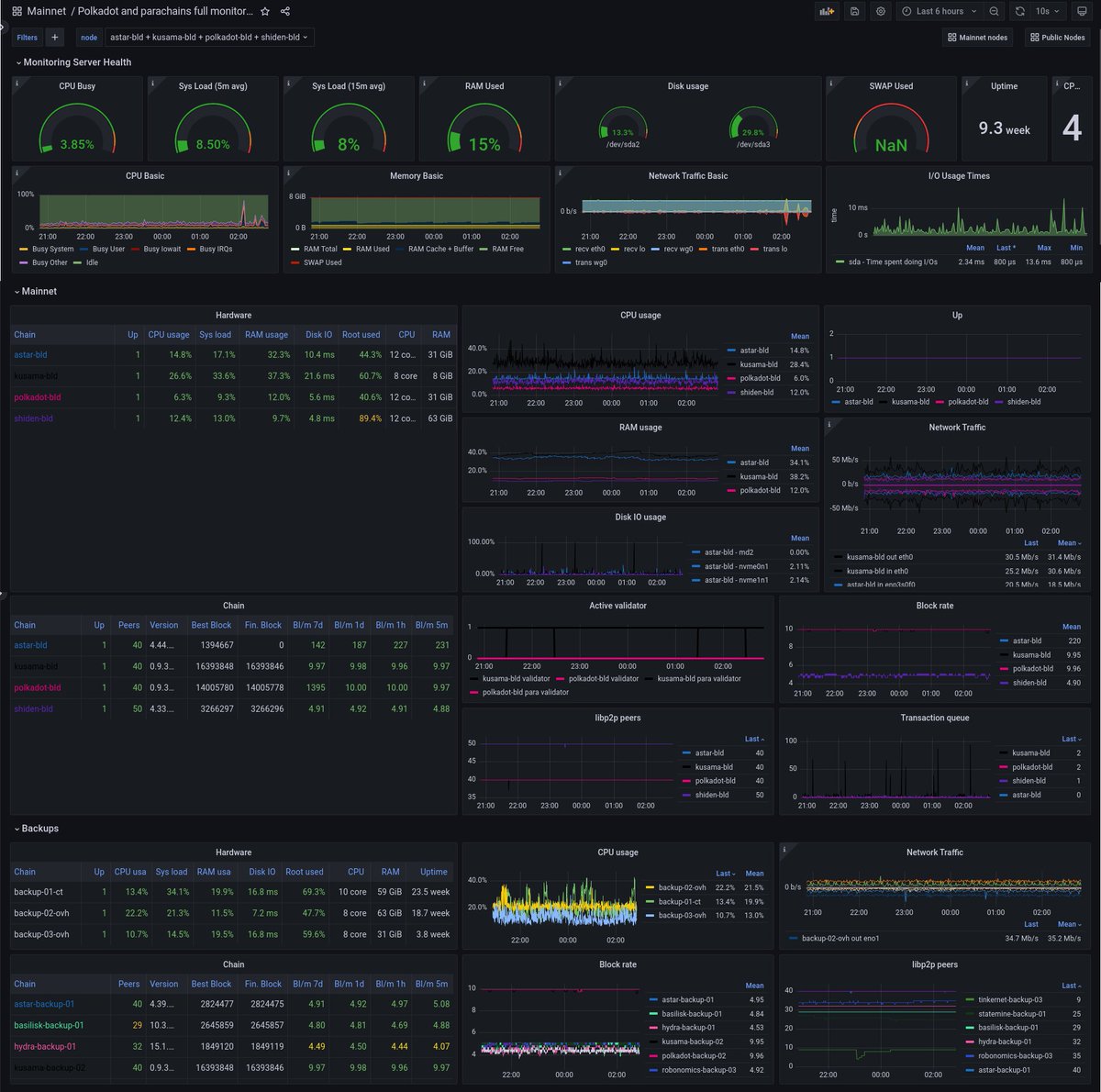Open the node variable dropdown
The image size is (1101, 1092).
[x=206, y=38]
